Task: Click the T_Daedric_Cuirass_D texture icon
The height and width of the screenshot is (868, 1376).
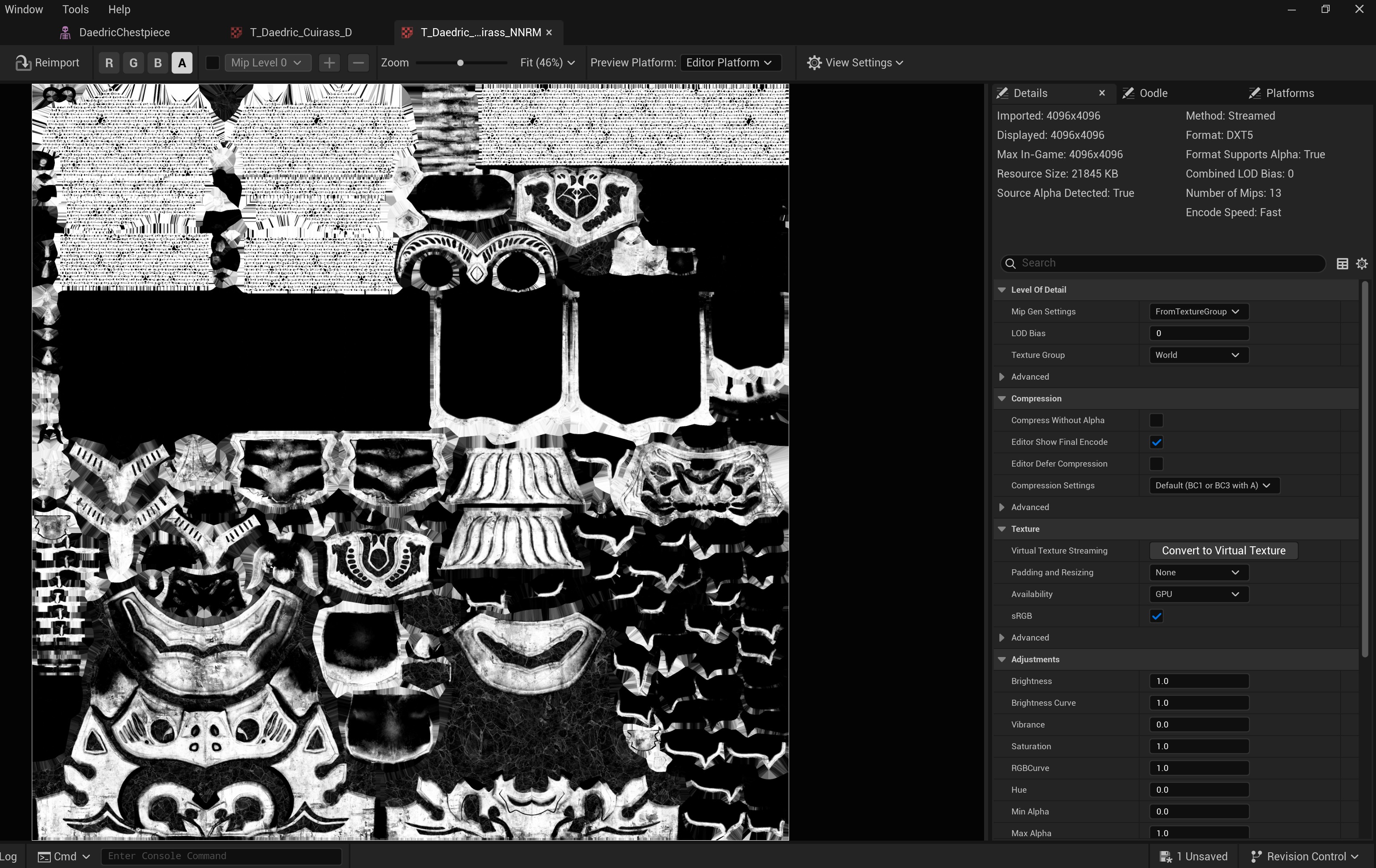Action: tap(236, 33)
